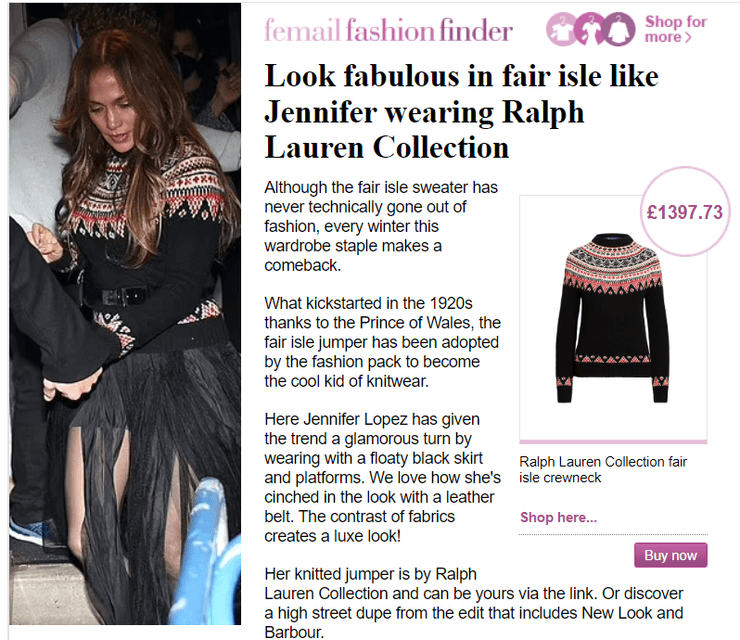Click paragraph starting 'Her knitted jumper is by'
Screen dimensions: 740x640
coord(473,603)
